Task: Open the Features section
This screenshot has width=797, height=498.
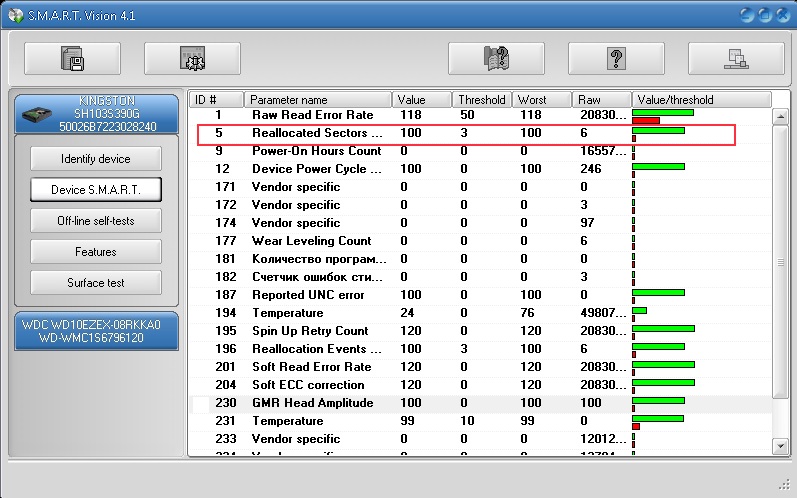Action: [96, 252]
